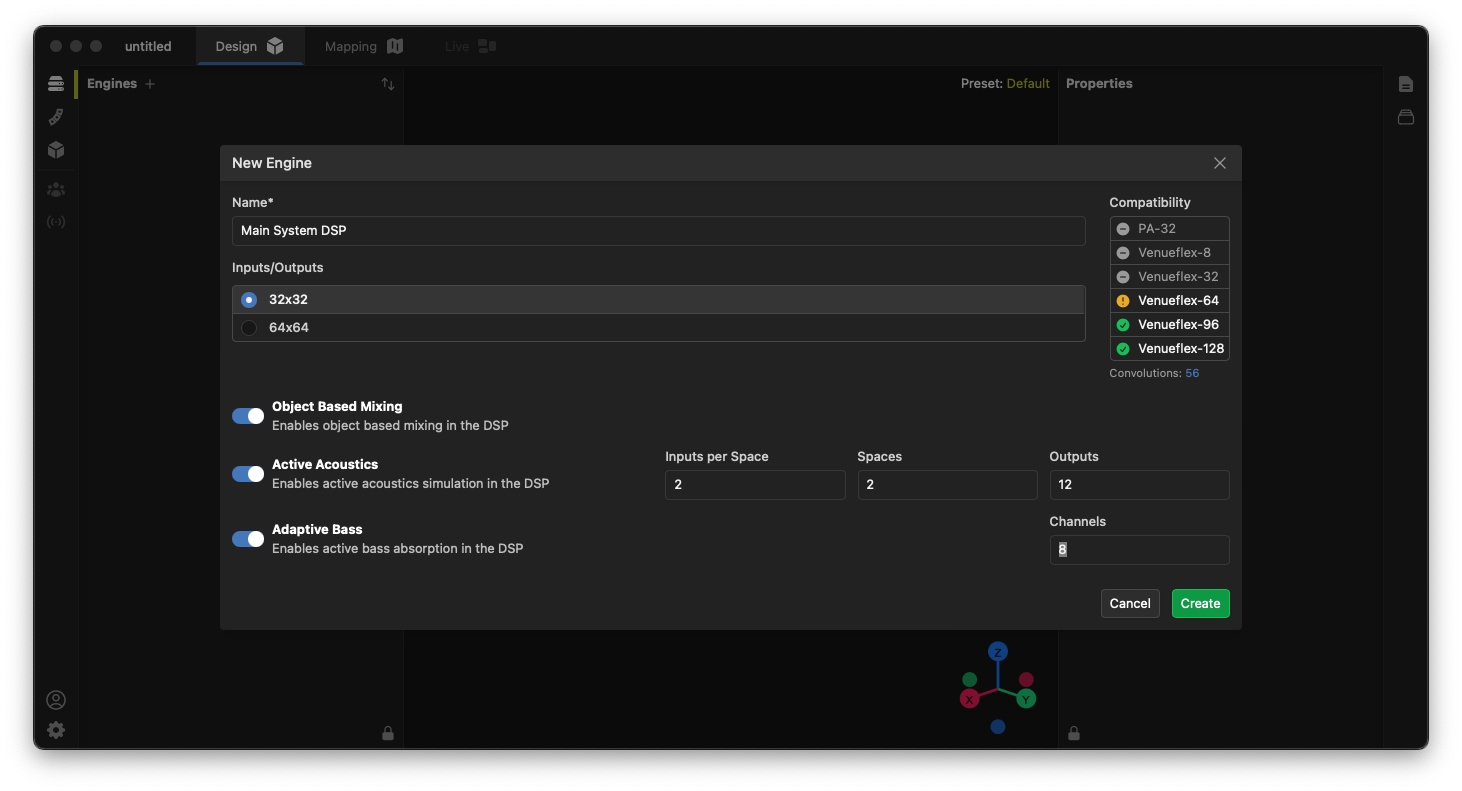Open the user account icon
The height and width of the screenshot is (791, 1462).
tap(56, 700)
